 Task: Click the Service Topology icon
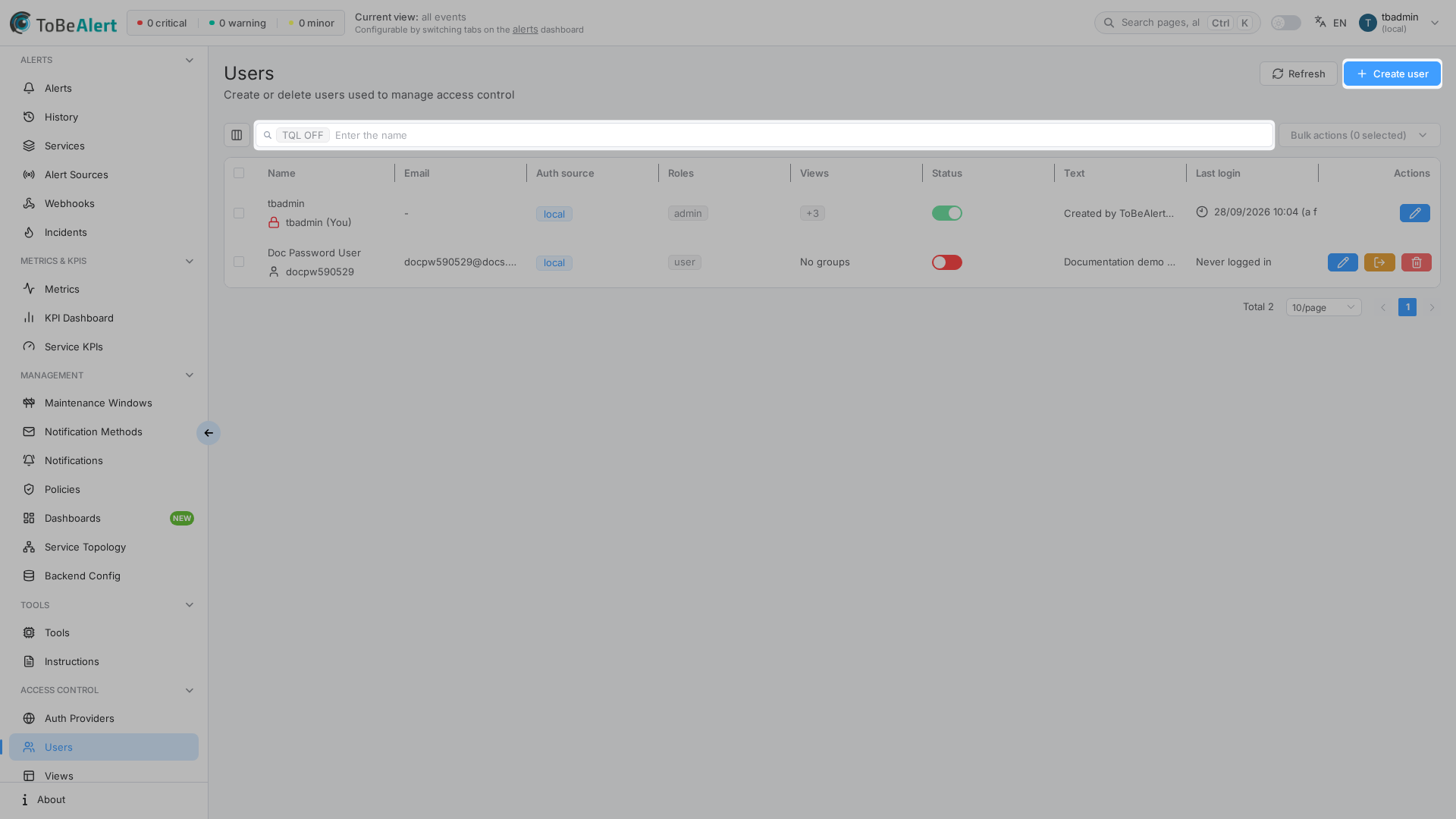29,547
